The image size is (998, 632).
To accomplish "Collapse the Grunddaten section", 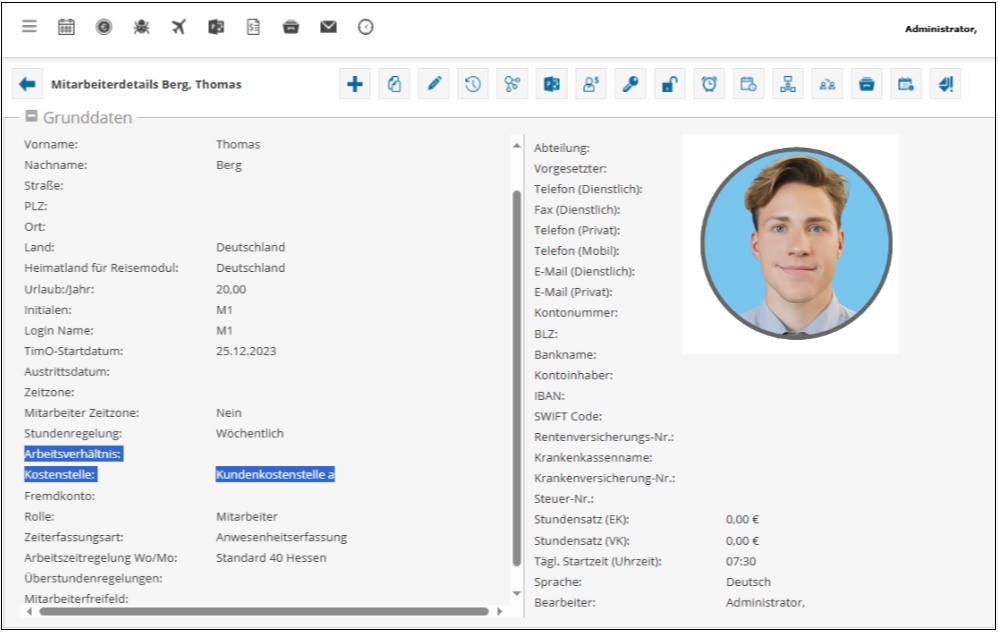I will pos(32,116).
